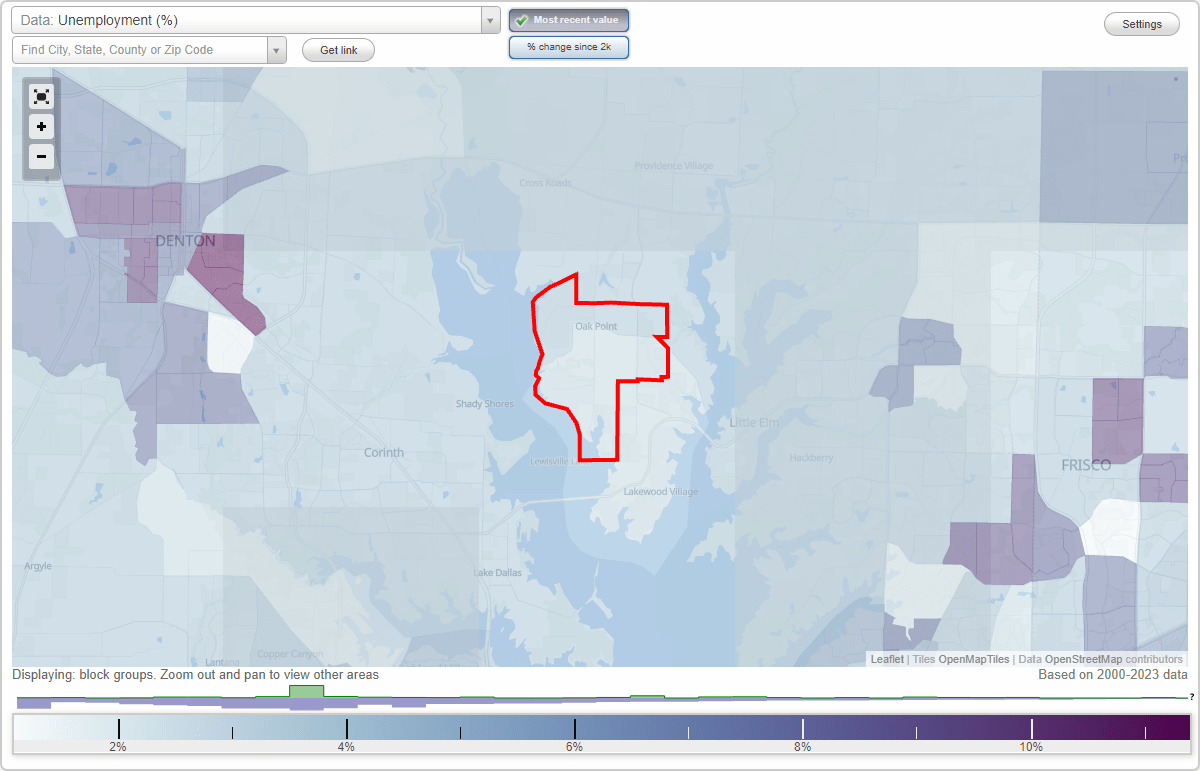Screen dimensions: 1200x771
Task: Click the Based on 2000-2023 data text
Action: (x=1112, y=675)
